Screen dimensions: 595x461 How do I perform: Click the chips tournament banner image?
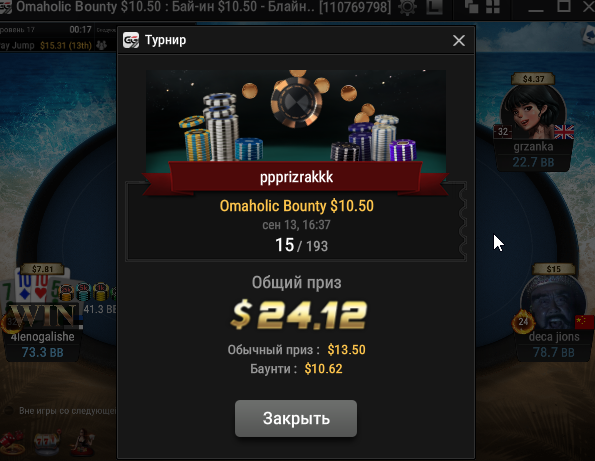[x=296, y=116]
